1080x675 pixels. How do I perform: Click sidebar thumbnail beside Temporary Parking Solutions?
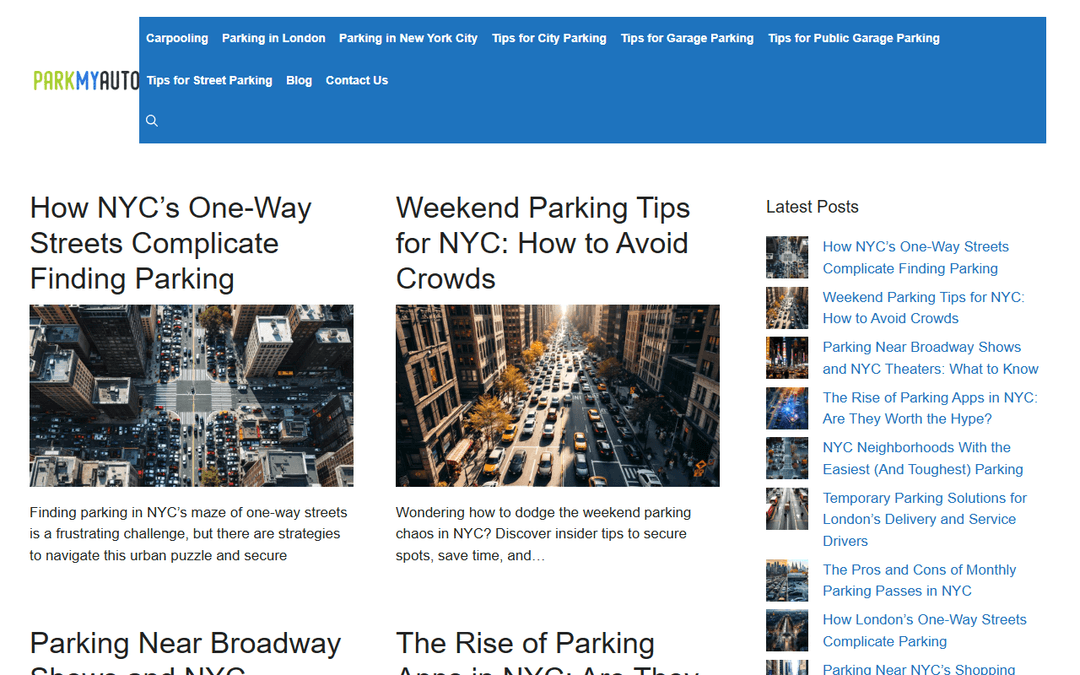[787, 508]
